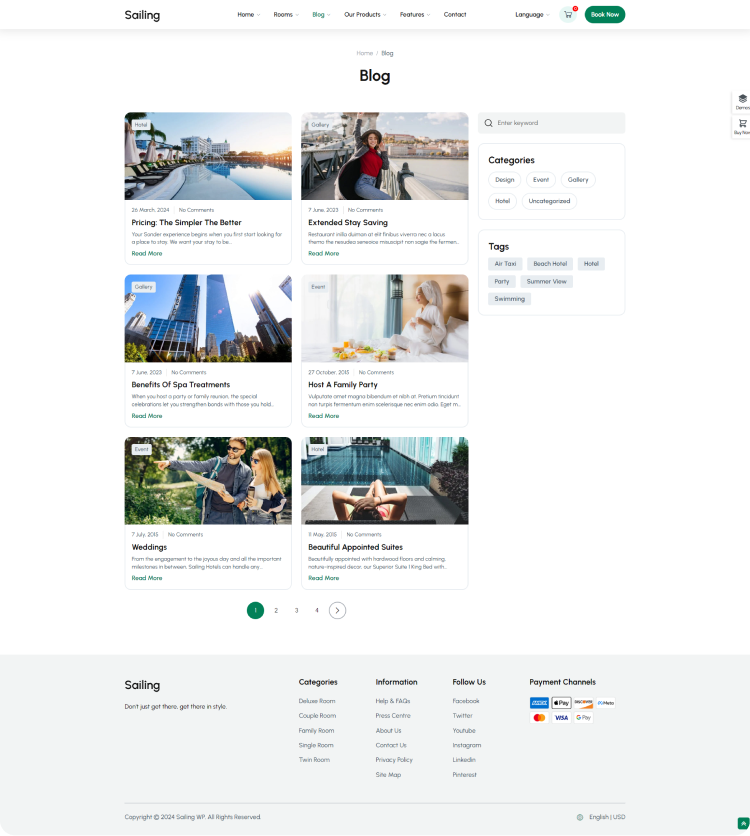Click the Enter keyword search field
The width and height of the screenshot is (750, 836).
point(552,123)
